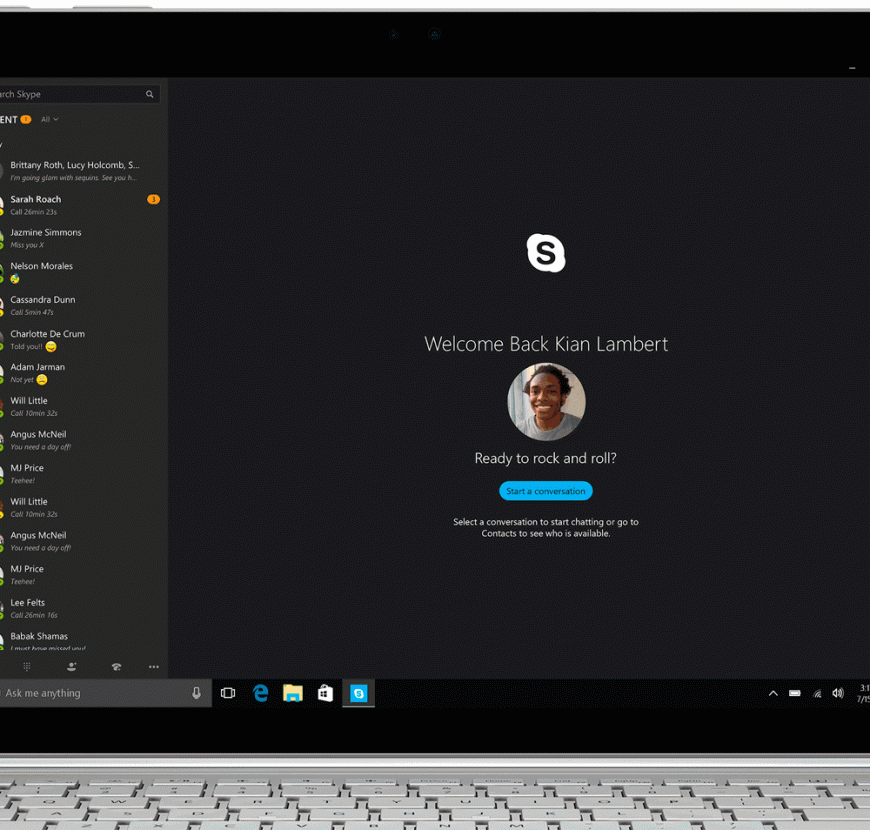870x830 pixels.
Task: Click the Ask me anything Cortana search box
Action: [x=105, y=693]
